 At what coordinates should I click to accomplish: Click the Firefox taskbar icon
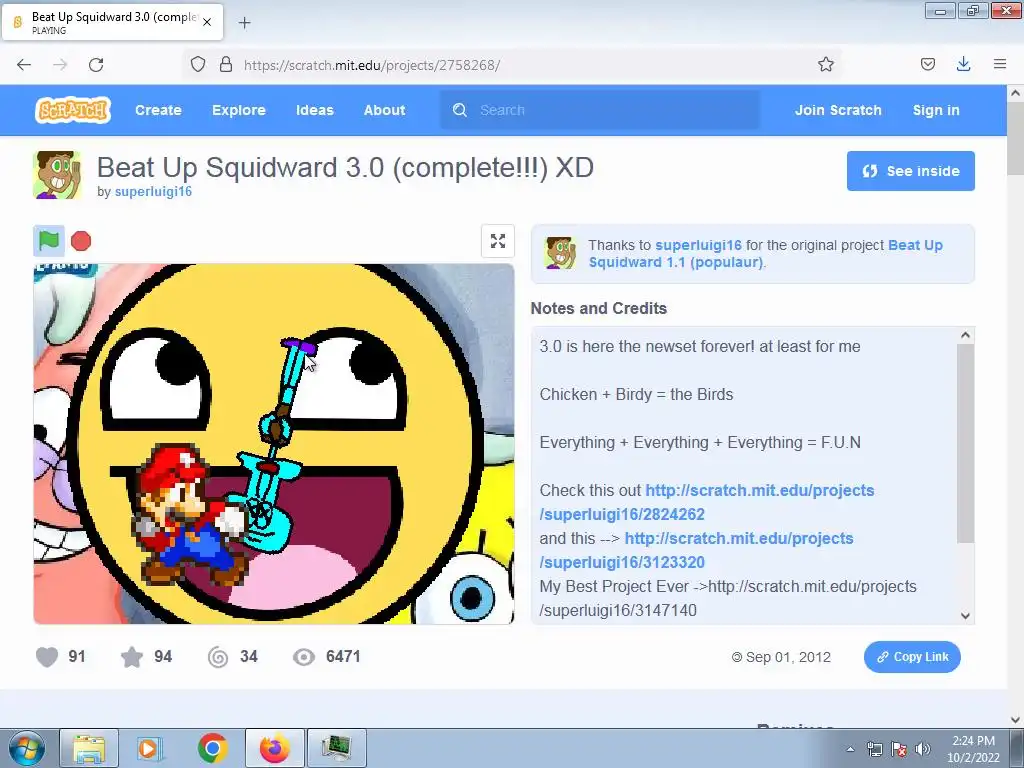[275, 748]
